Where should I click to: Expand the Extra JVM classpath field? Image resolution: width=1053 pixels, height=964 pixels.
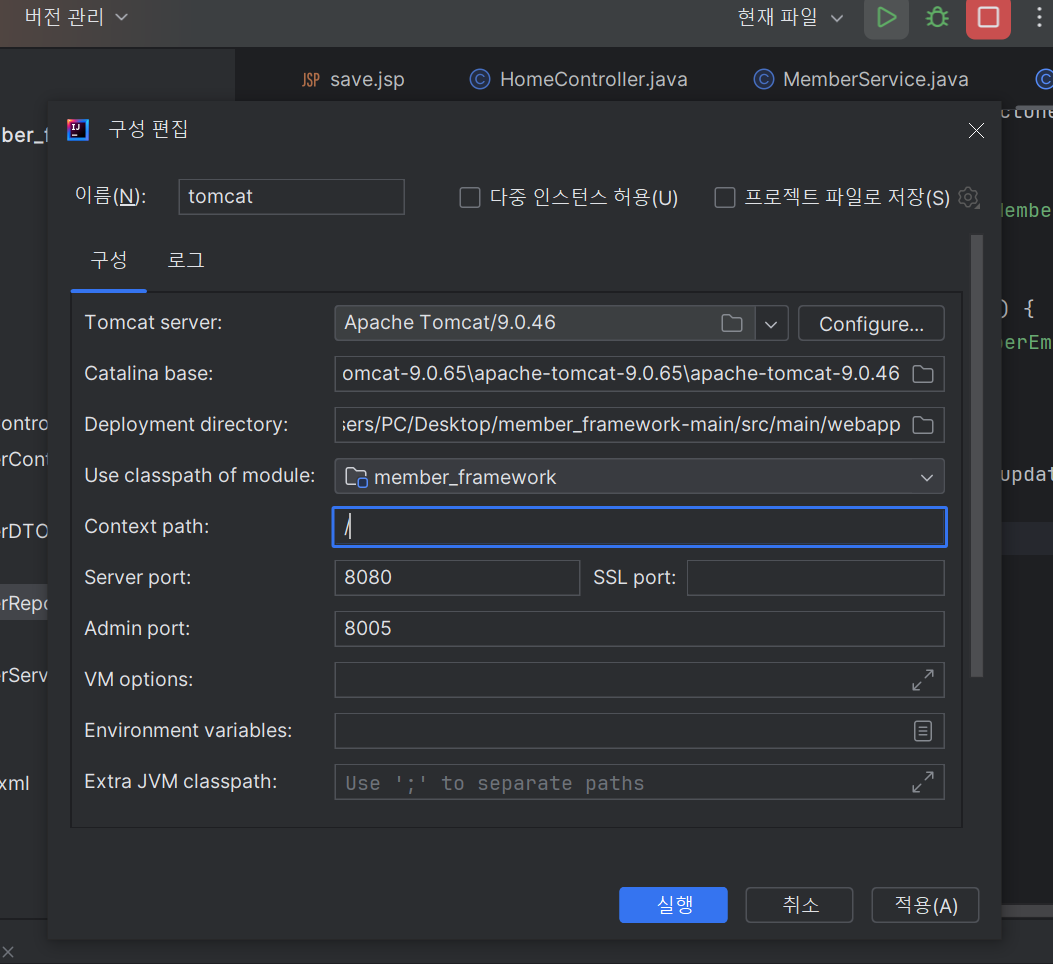click(923, 782)
